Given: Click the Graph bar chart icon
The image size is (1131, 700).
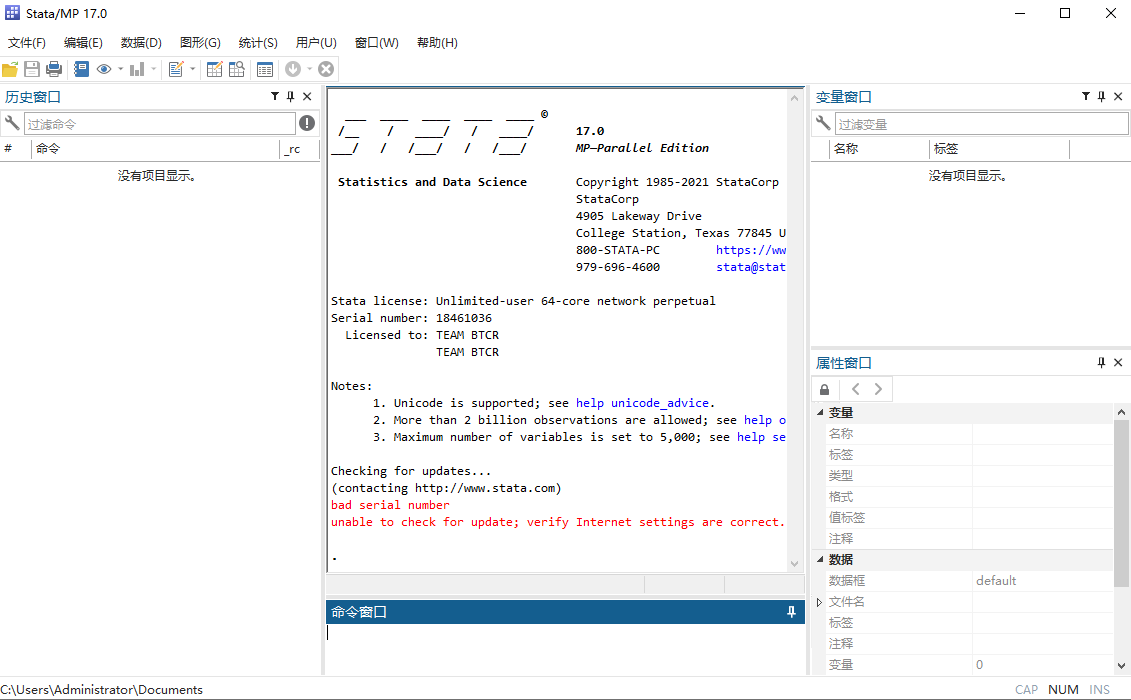Looking at the screenshot, I should [x=137, y=69].
